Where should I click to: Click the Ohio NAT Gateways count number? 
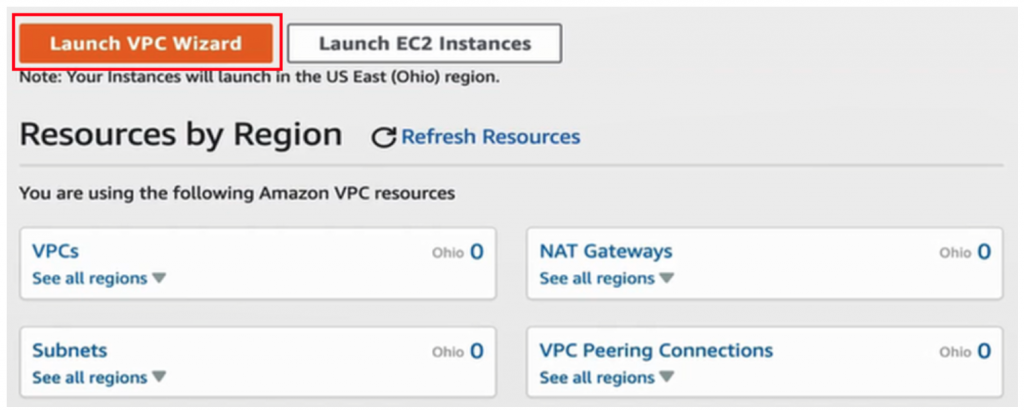tap(984, 252)
